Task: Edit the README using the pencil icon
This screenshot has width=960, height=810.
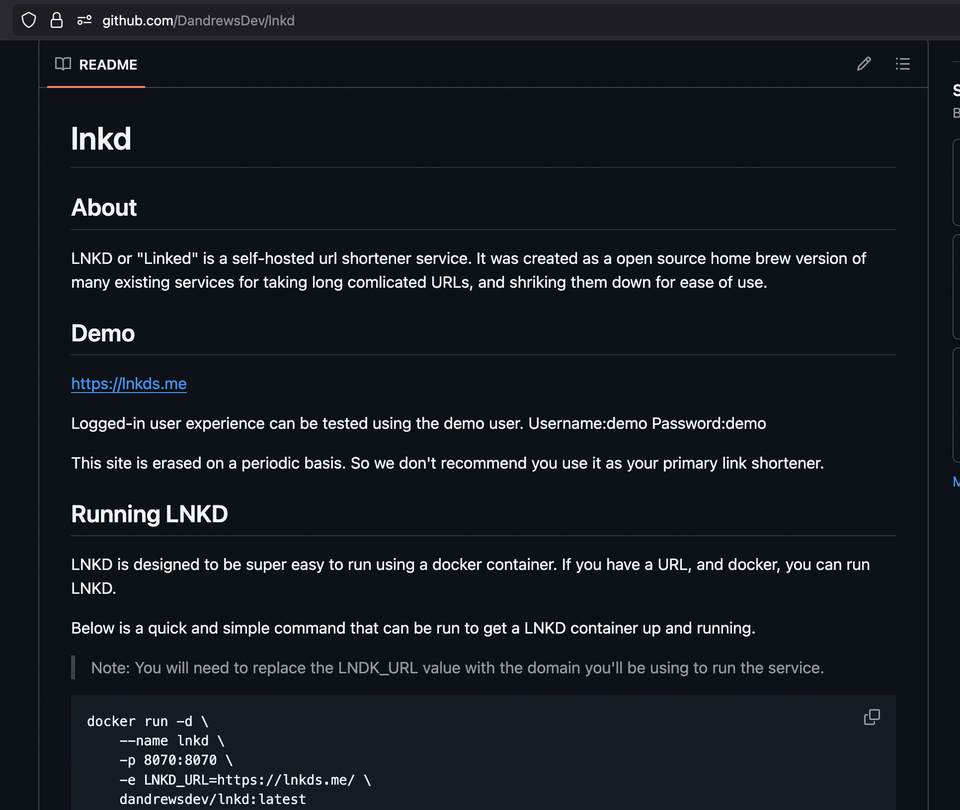Action: point(863,63)
